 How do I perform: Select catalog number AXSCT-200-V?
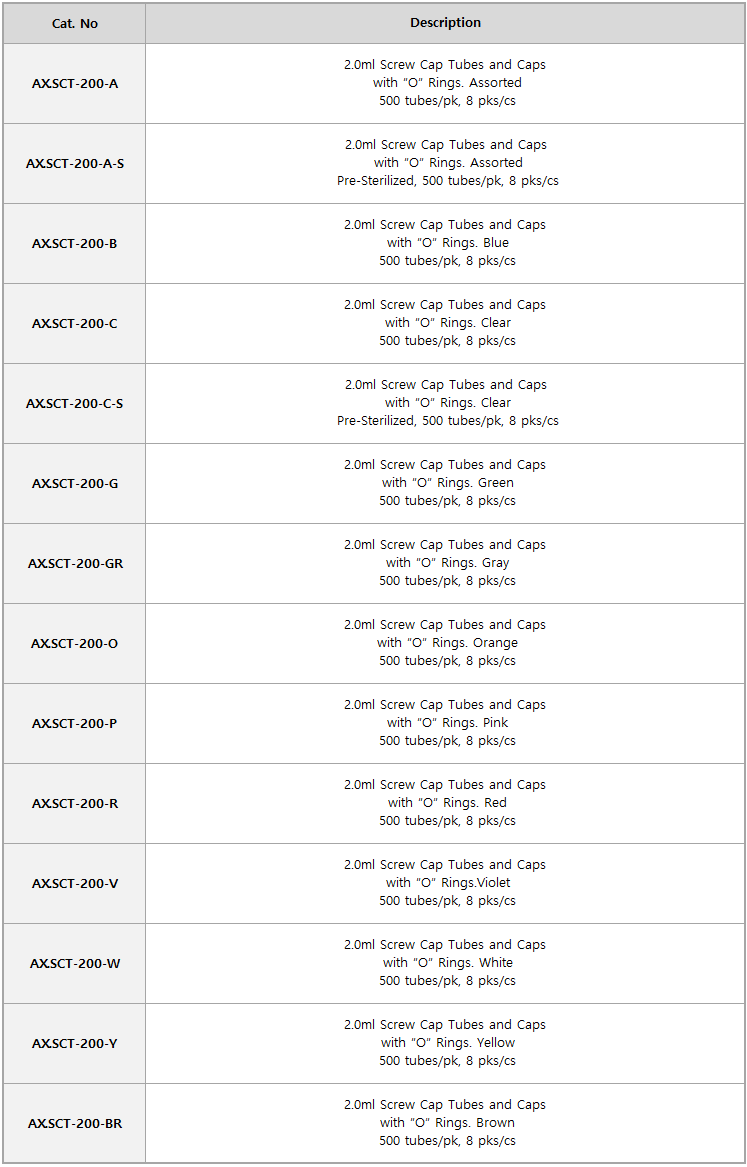[x=74, y=883]
